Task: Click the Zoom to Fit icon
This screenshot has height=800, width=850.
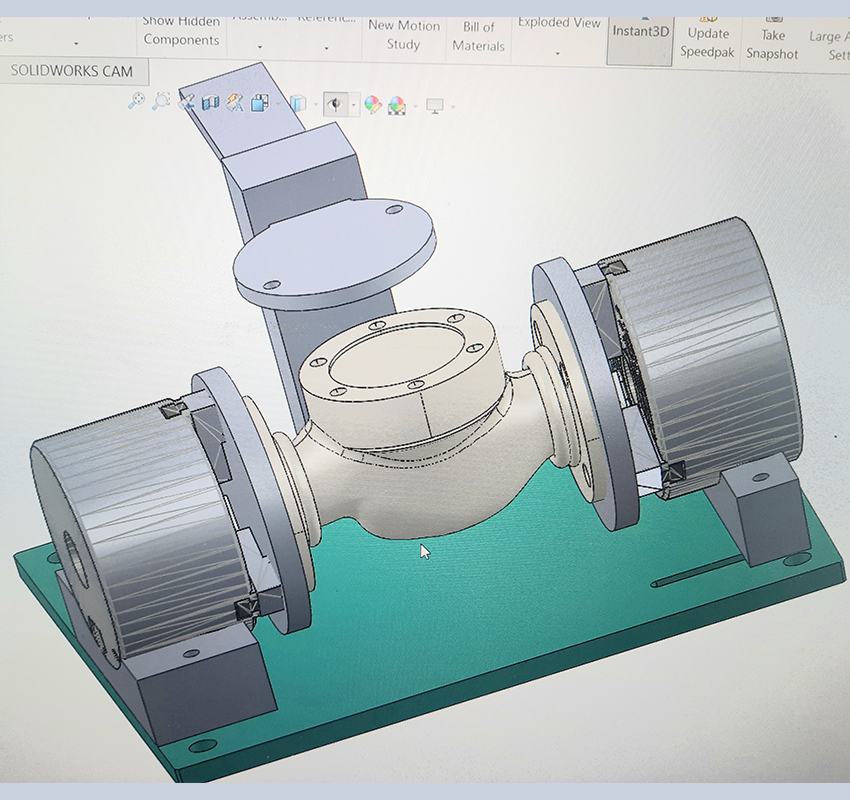Action: 137,101
